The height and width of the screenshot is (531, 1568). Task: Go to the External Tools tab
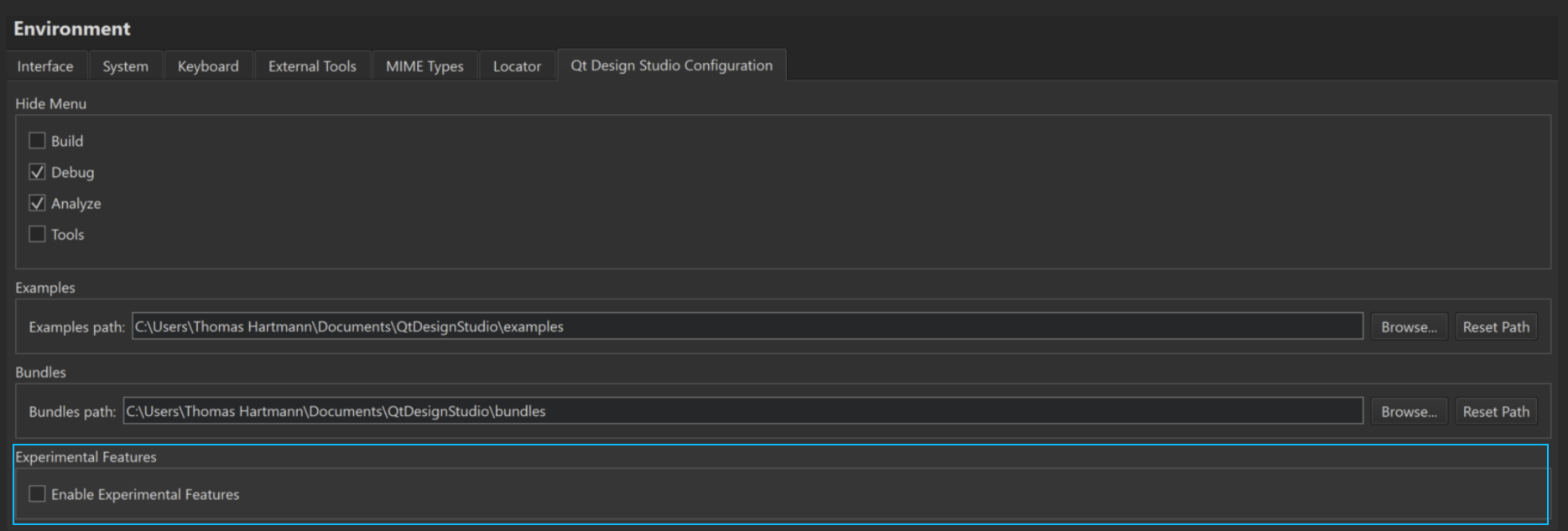pyautogui.click(x=312, y=66)
